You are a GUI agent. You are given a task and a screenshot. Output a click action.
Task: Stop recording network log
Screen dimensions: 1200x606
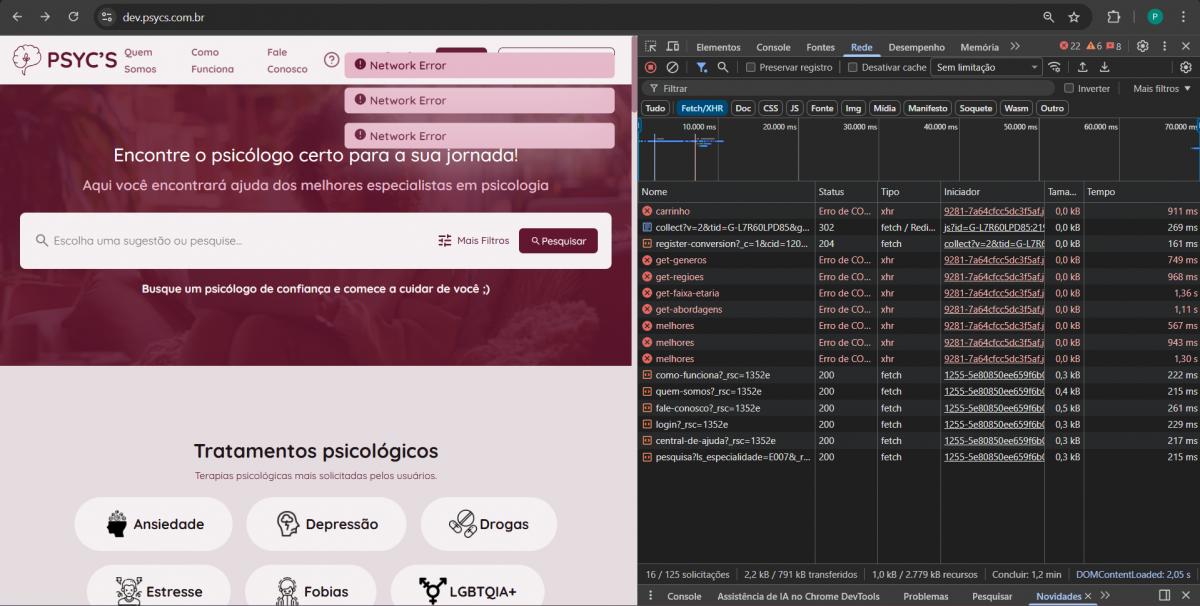coord(651,67)
